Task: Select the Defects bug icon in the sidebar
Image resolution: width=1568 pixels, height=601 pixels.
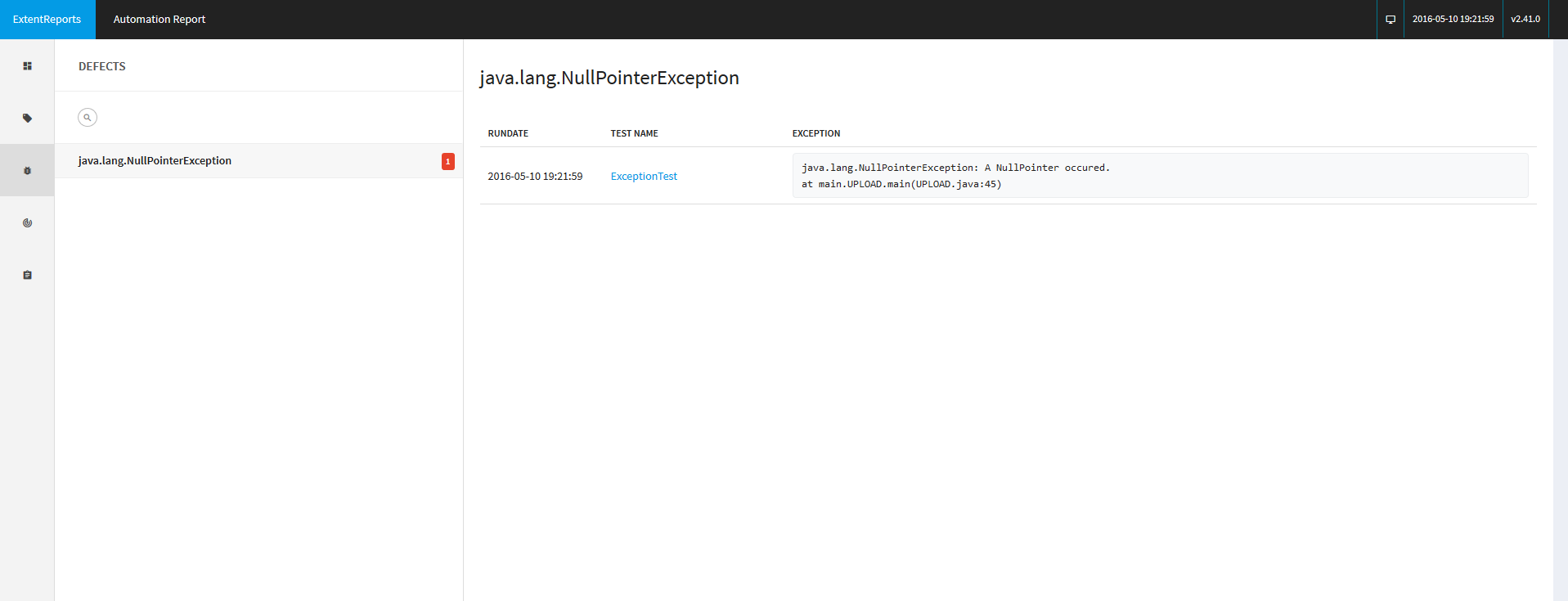Action: pyautogui.click(x=27, y=171)
